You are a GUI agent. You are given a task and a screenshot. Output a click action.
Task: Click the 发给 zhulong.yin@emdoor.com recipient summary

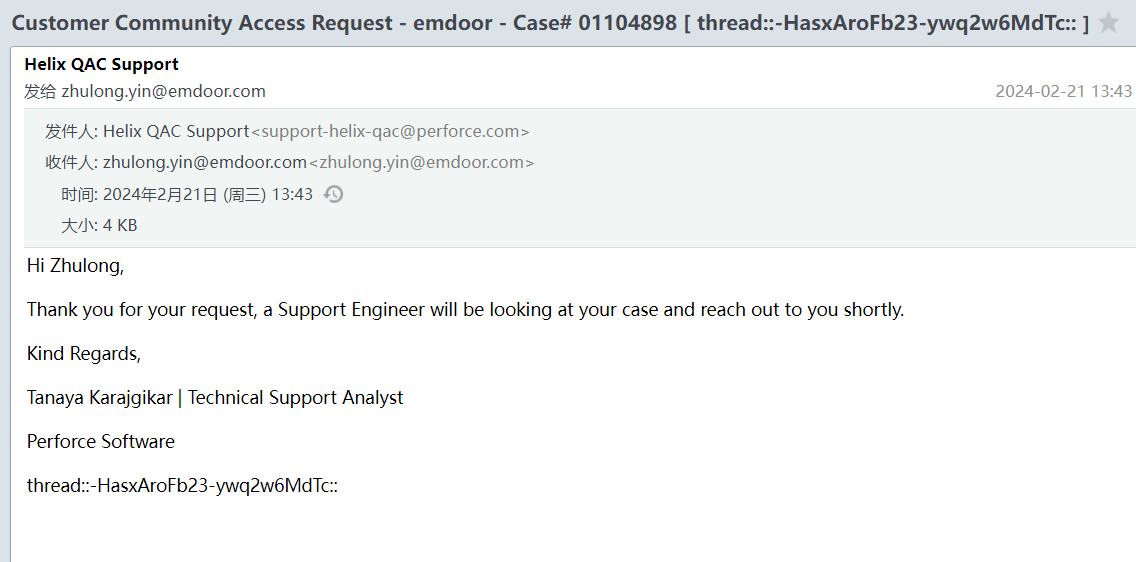[145, 91]
